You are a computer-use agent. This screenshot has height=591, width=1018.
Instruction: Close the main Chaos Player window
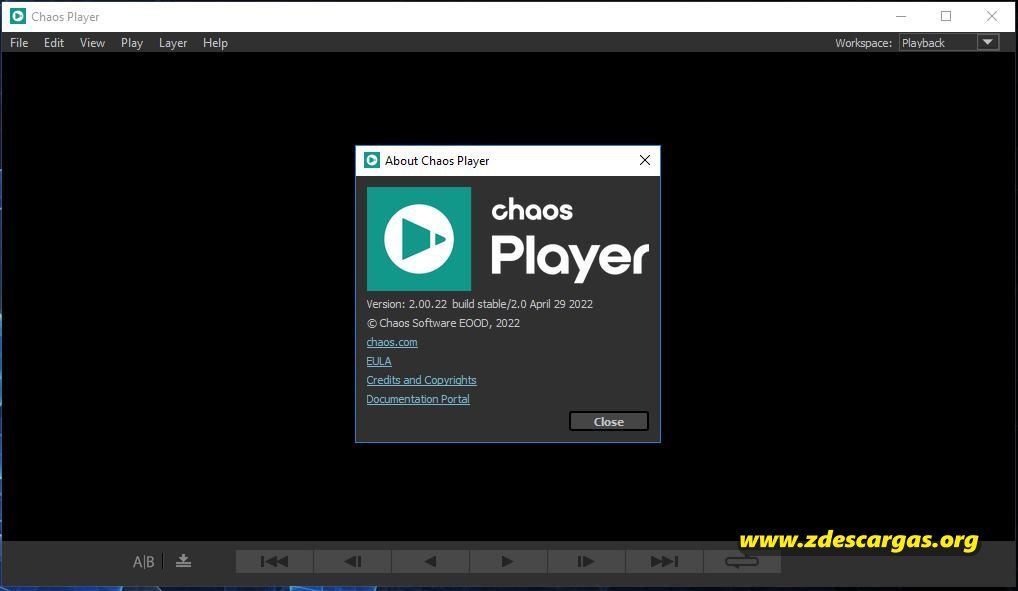pyautogui.click(x=991, y=16)
